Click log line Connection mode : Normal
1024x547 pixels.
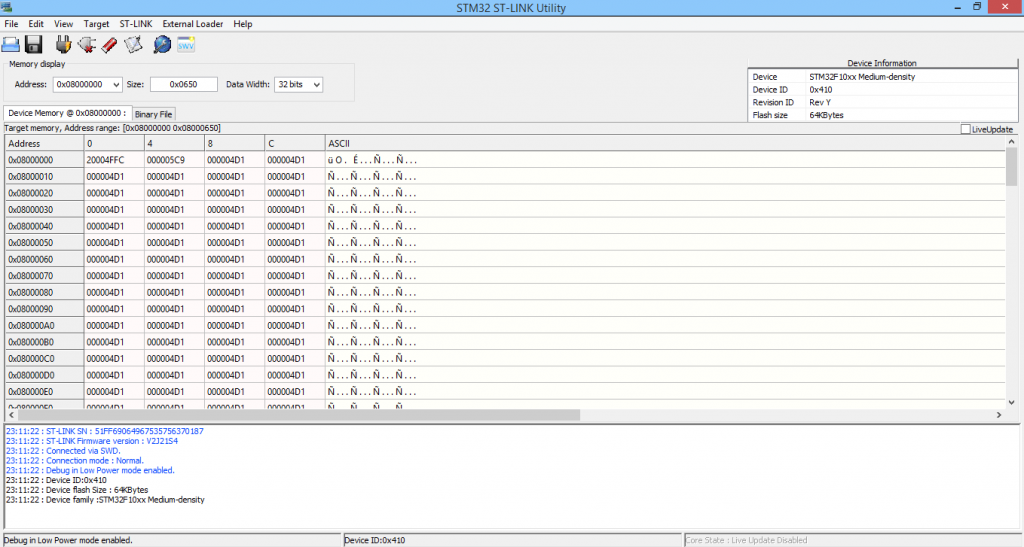click(74, 461)
